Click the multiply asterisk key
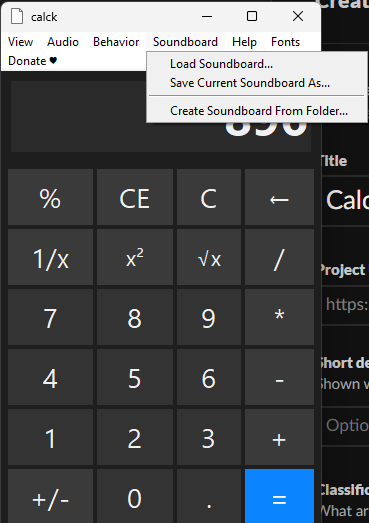This screenshot has height=523, width=369. coord(279,317)
